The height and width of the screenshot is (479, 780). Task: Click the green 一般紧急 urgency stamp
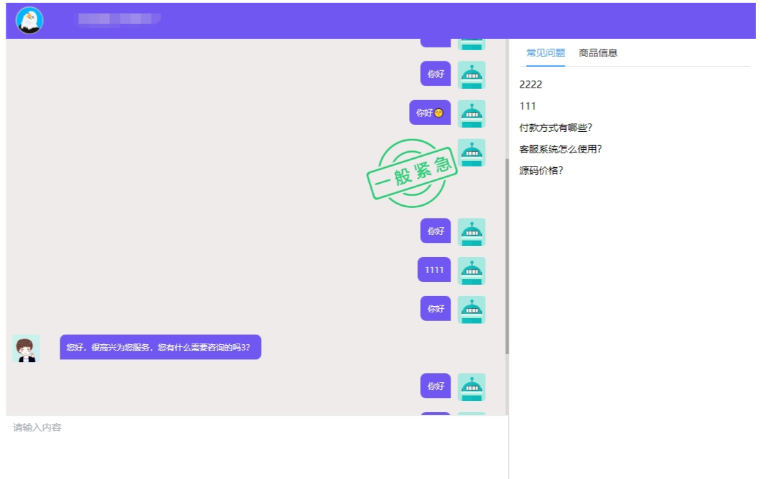click(410, 174)
